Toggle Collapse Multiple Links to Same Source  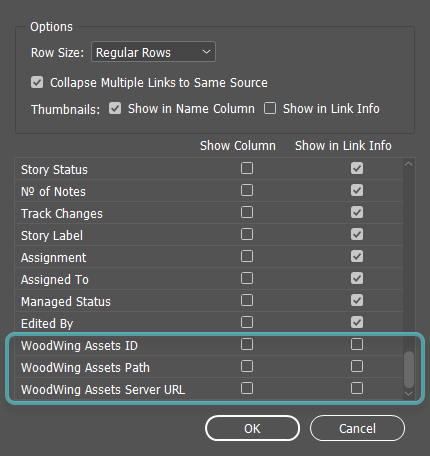click(x=37, y=82)
